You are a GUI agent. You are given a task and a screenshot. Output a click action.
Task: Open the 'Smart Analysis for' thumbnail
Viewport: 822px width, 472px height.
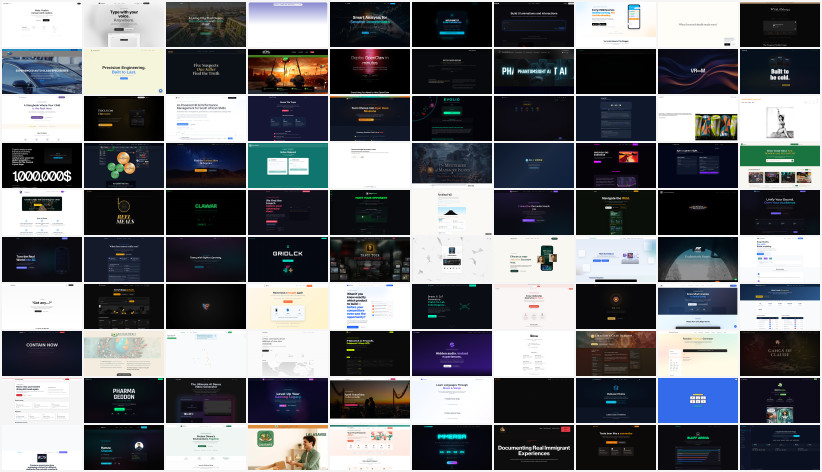(370, 25)
